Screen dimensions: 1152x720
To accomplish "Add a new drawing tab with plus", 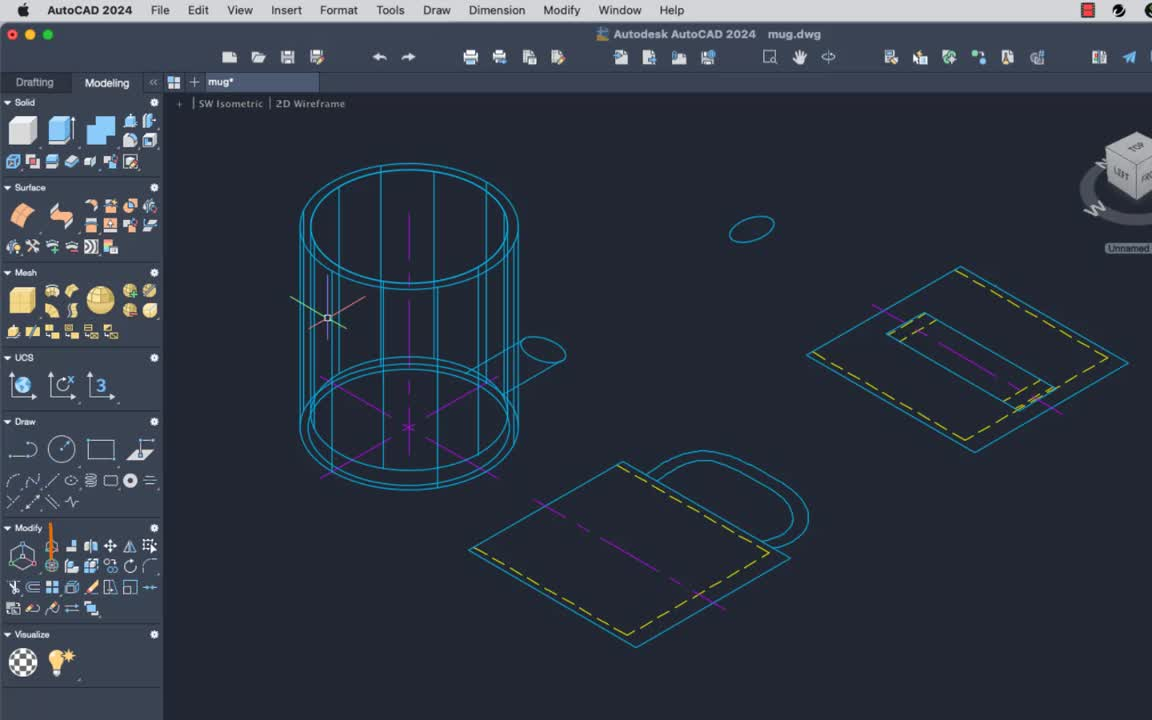I will tap(194, 82).
